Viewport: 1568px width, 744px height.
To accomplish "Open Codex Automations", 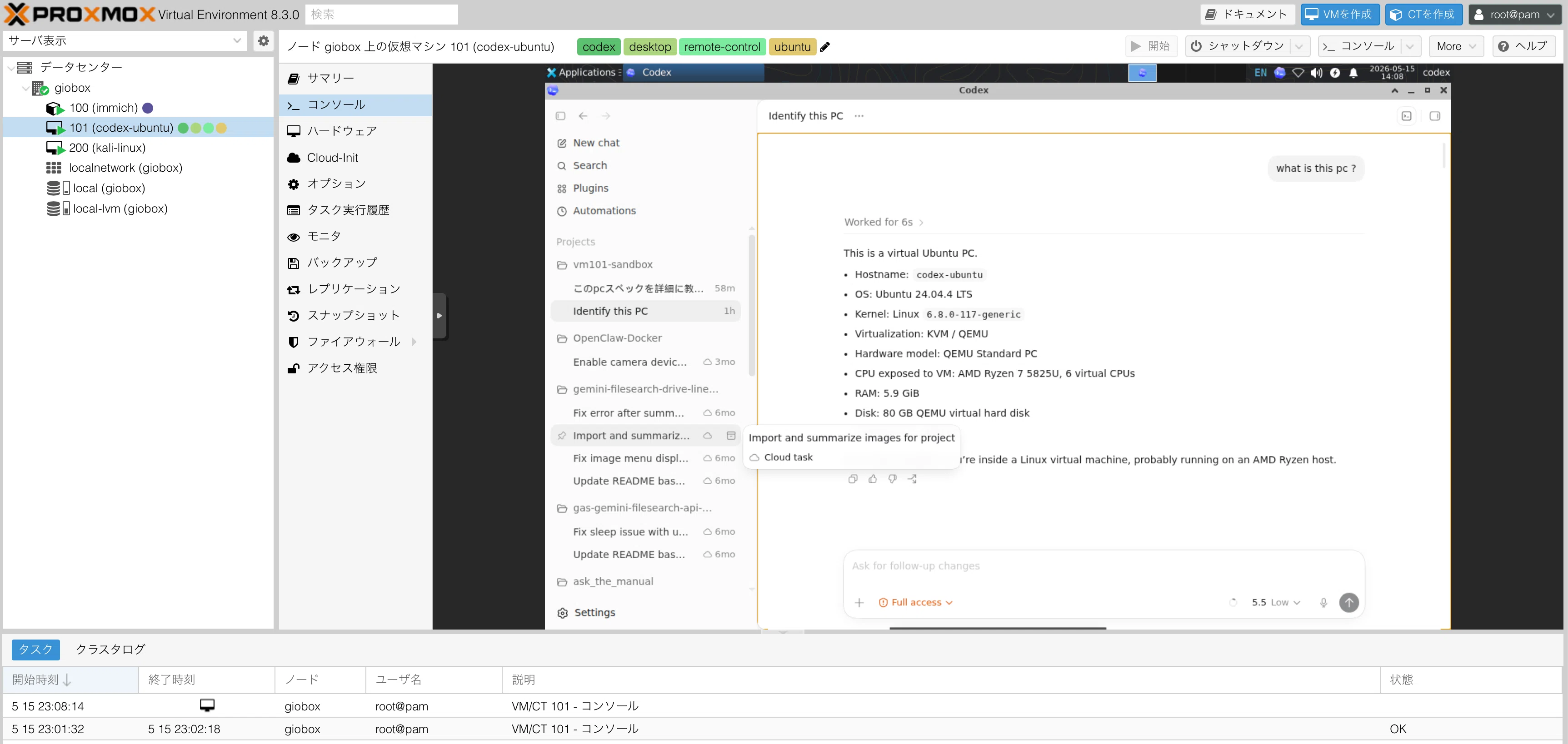I will (604, 211).
